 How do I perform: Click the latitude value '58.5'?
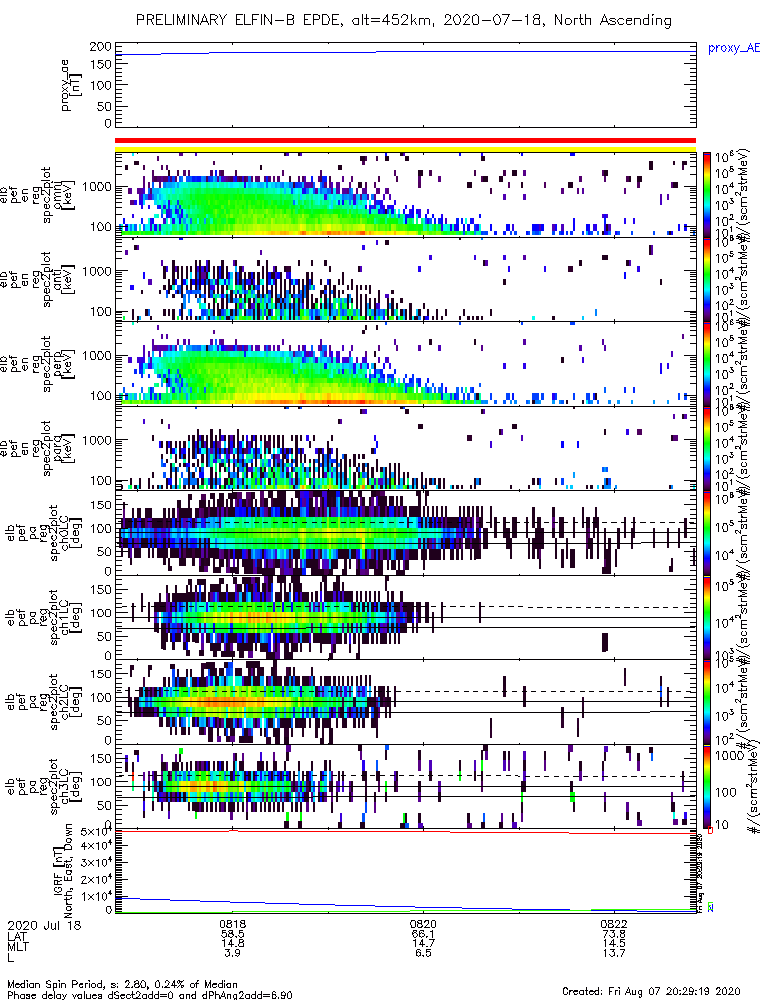pyautogui.click(x=233, y=934)
